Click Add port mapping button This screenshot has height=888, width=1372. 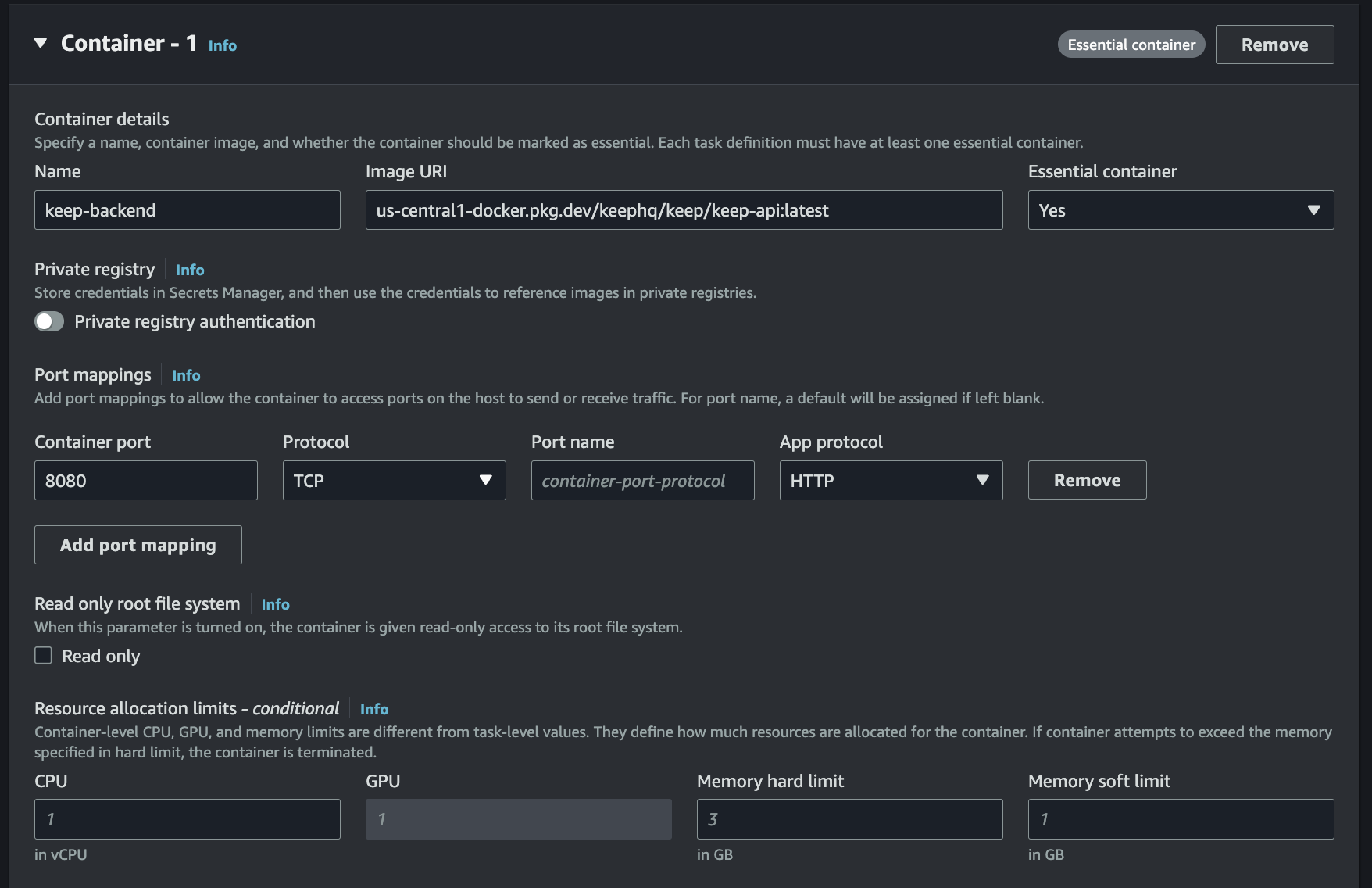tap(138, 545)
